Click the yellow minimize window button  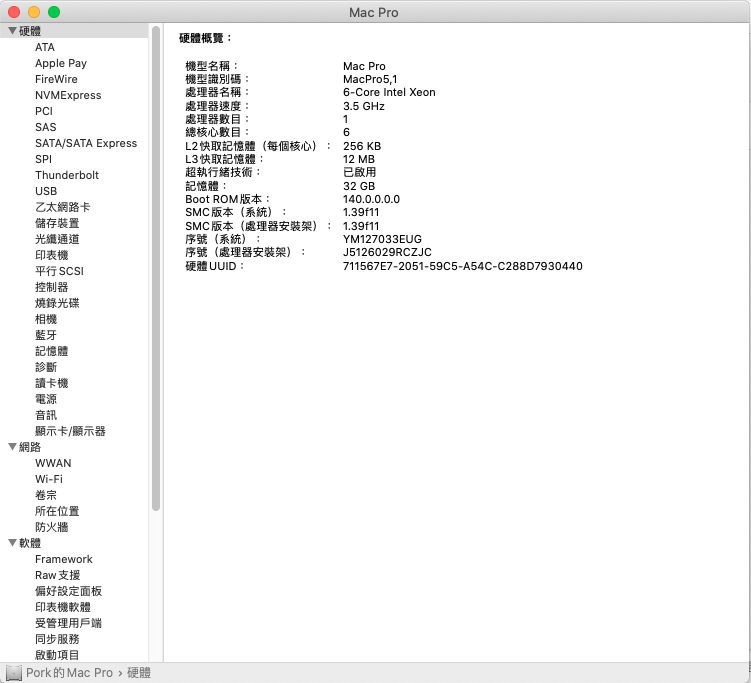[34, 12]
